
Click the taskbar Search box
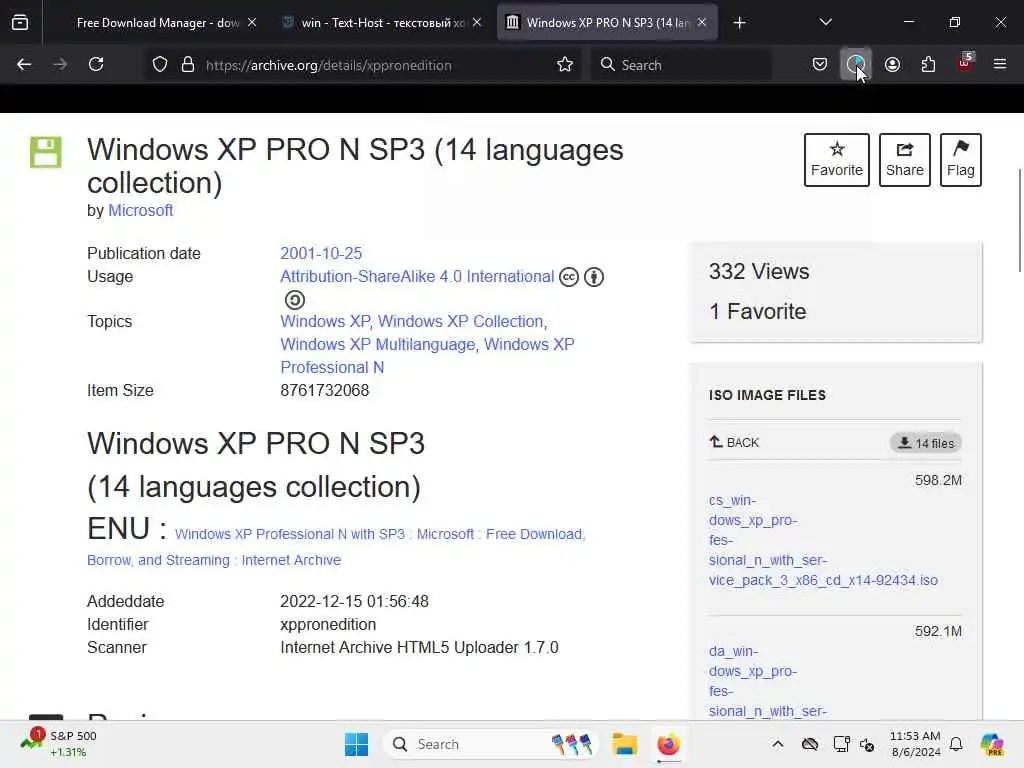[x=490, y=744]
